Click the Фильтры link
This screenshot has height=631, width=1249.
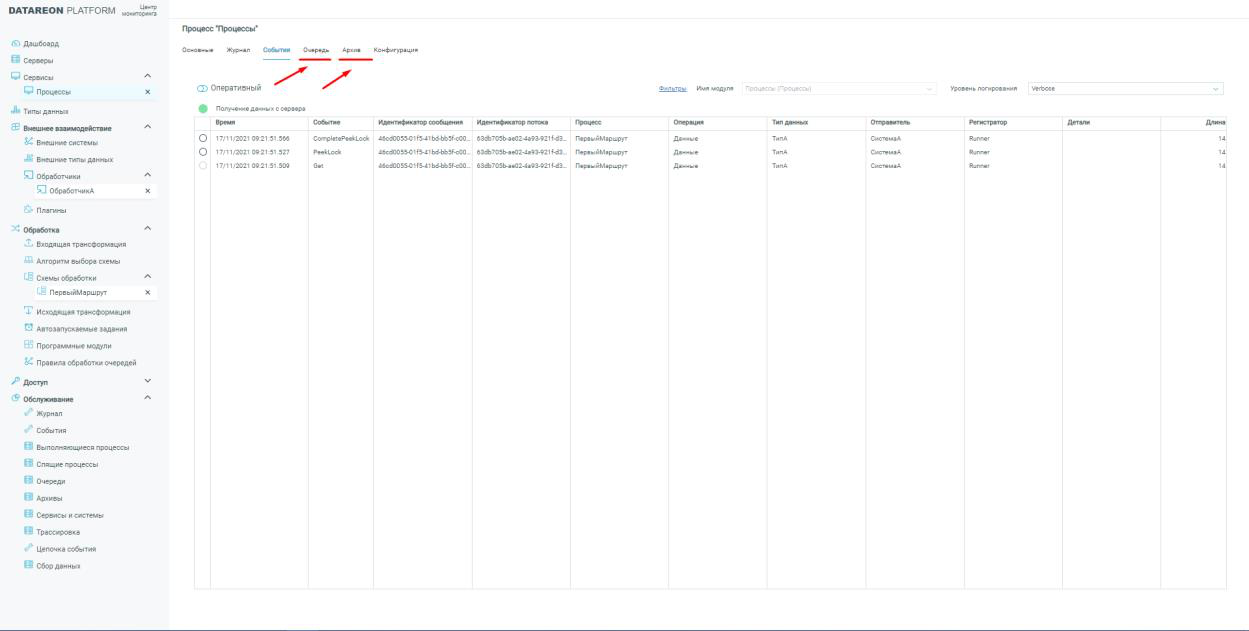(671, 89)
